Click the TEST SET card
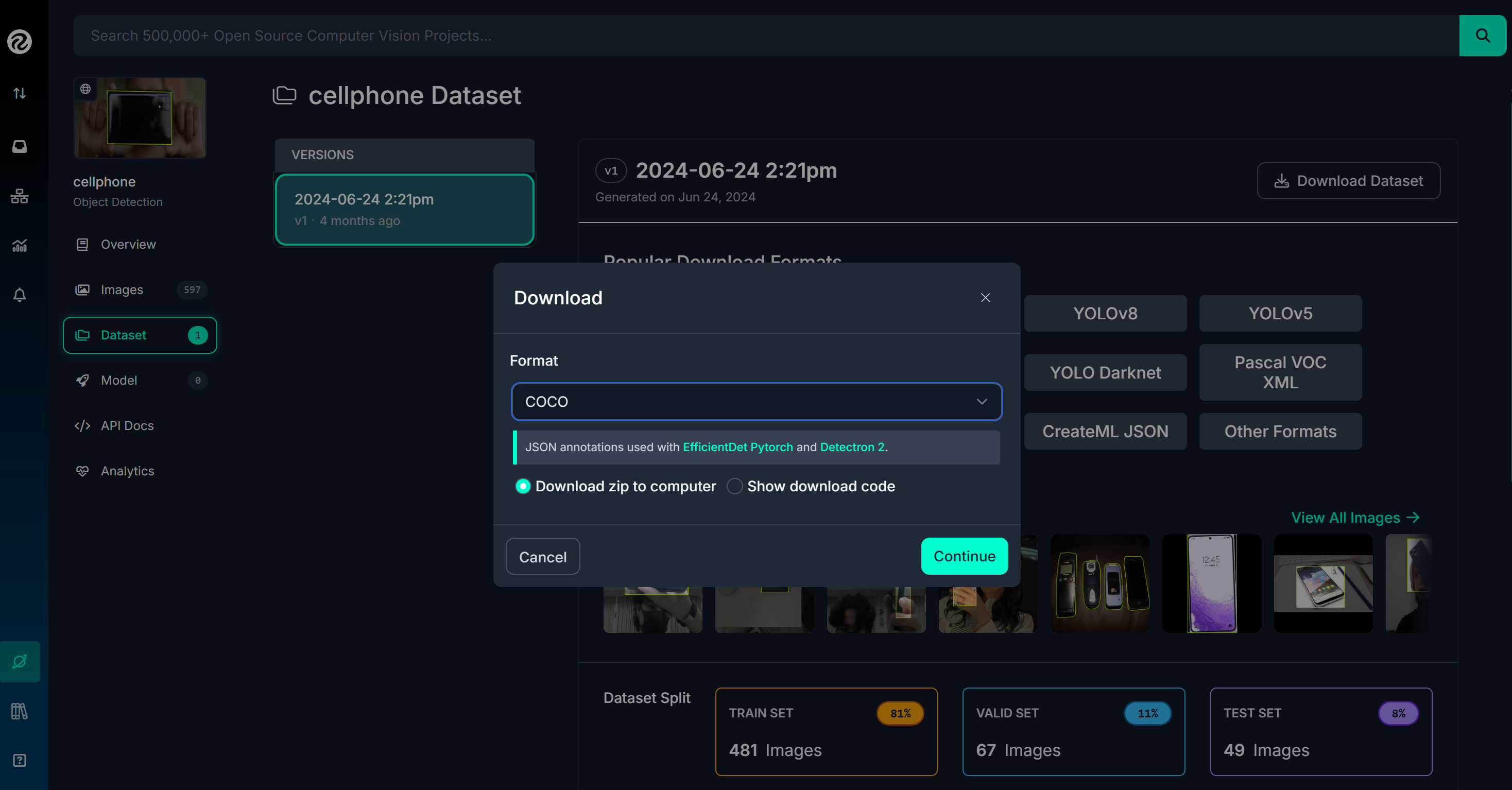1512x790 pixels. [1320, 732]
